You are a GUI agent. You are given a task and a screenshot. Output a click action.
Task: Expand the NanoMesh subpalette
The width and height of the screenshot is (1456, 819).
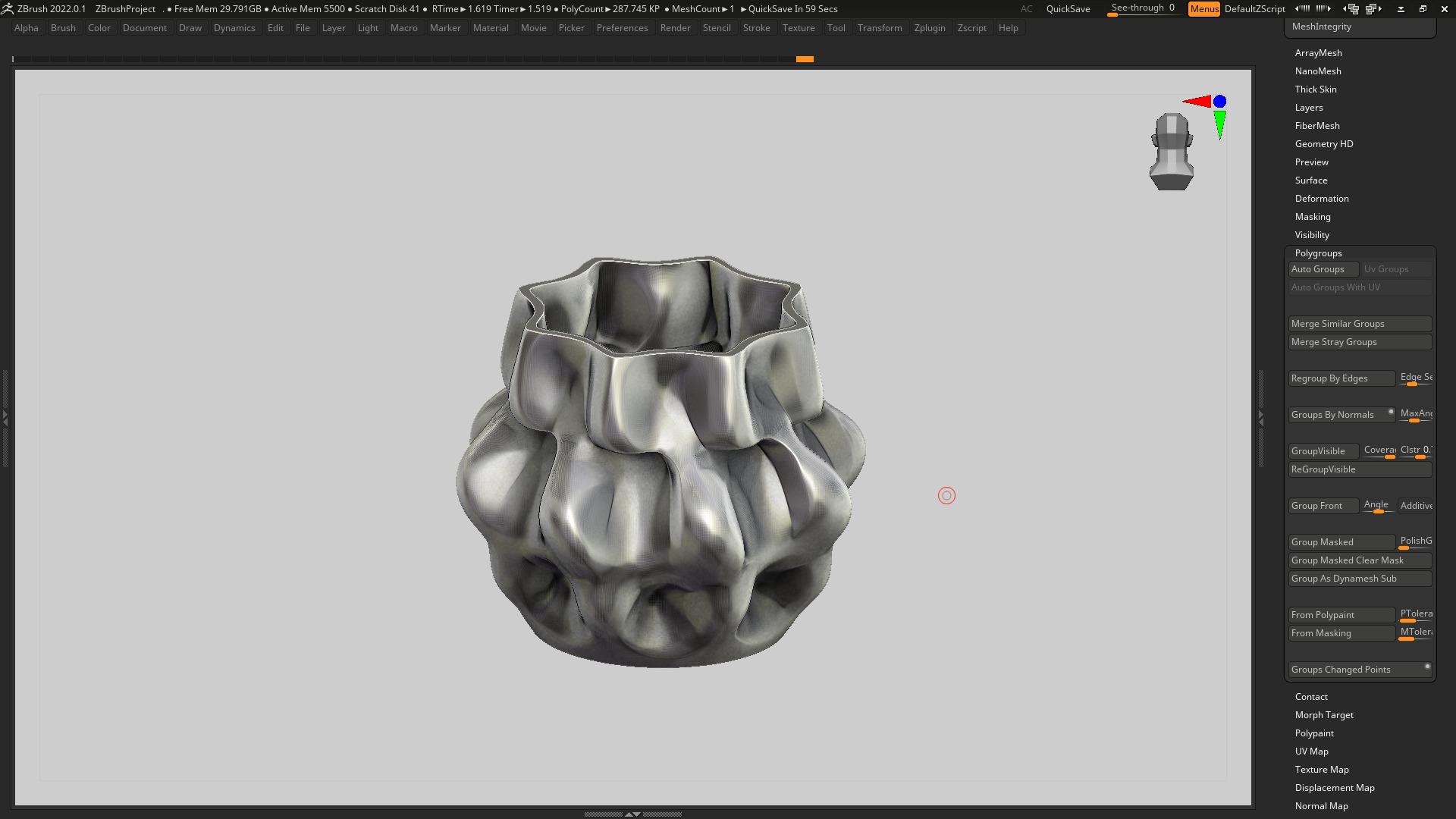coord(1318,71)
